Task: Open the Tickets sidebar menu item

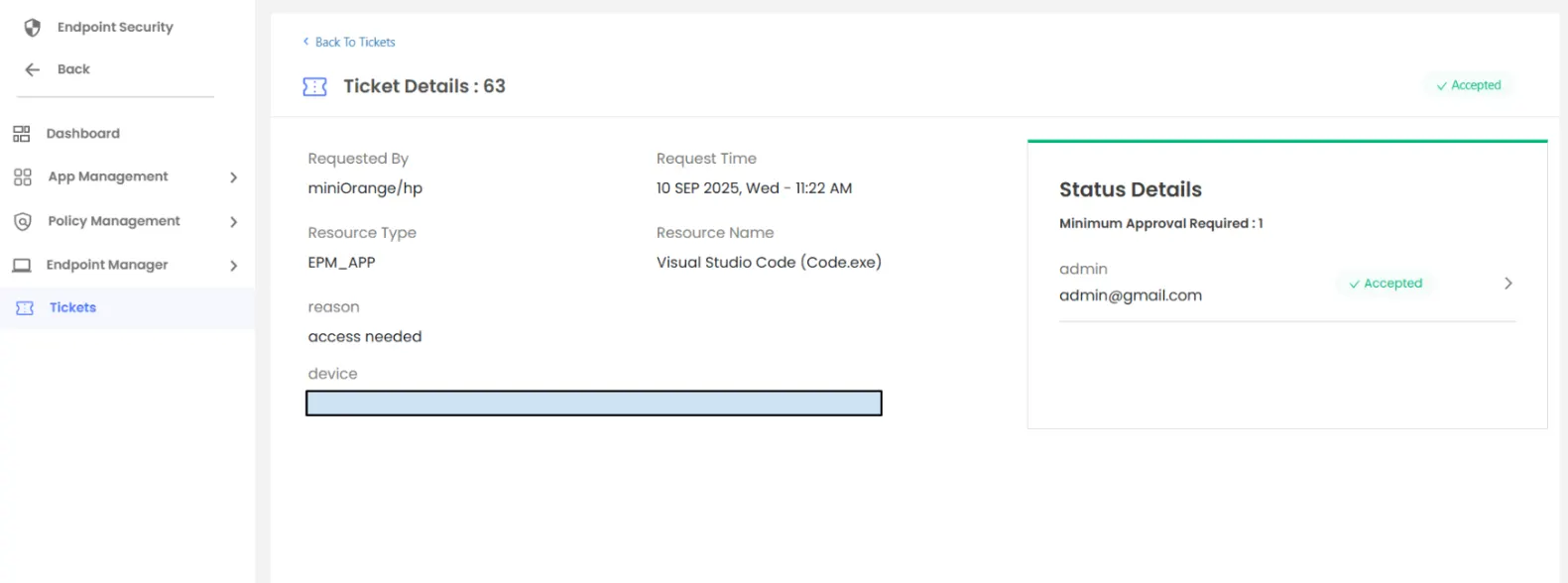Action: (x=72, y=307)
